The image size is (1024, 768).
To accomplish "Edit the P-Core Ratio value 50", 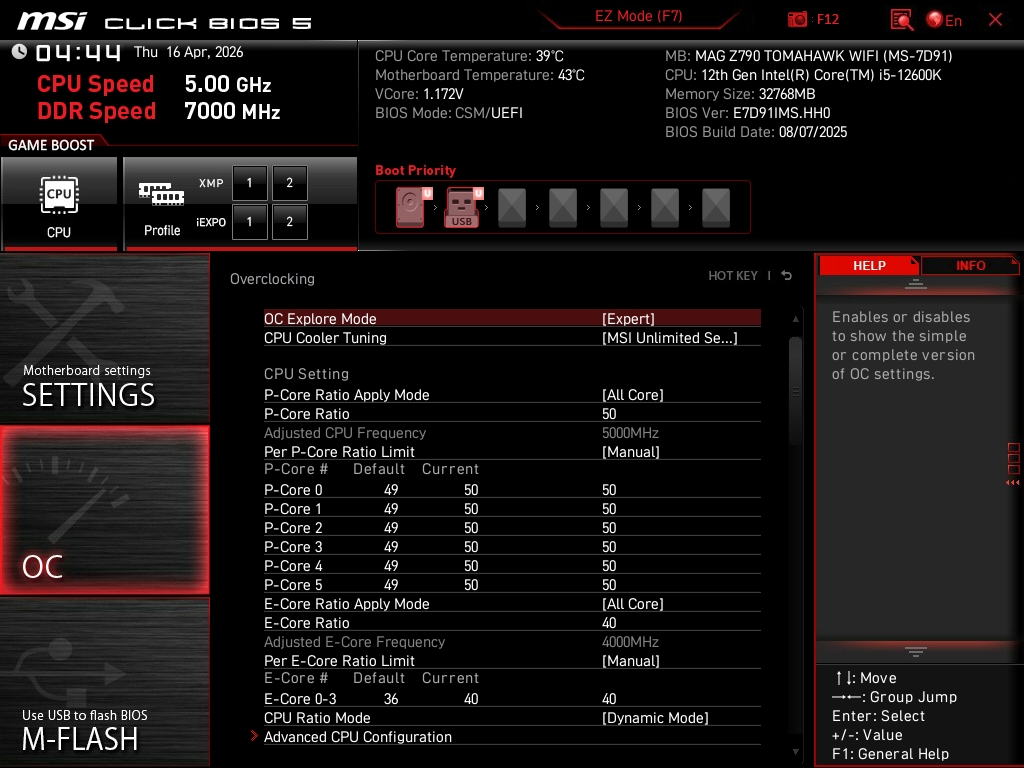I will [x=512, y=413].
